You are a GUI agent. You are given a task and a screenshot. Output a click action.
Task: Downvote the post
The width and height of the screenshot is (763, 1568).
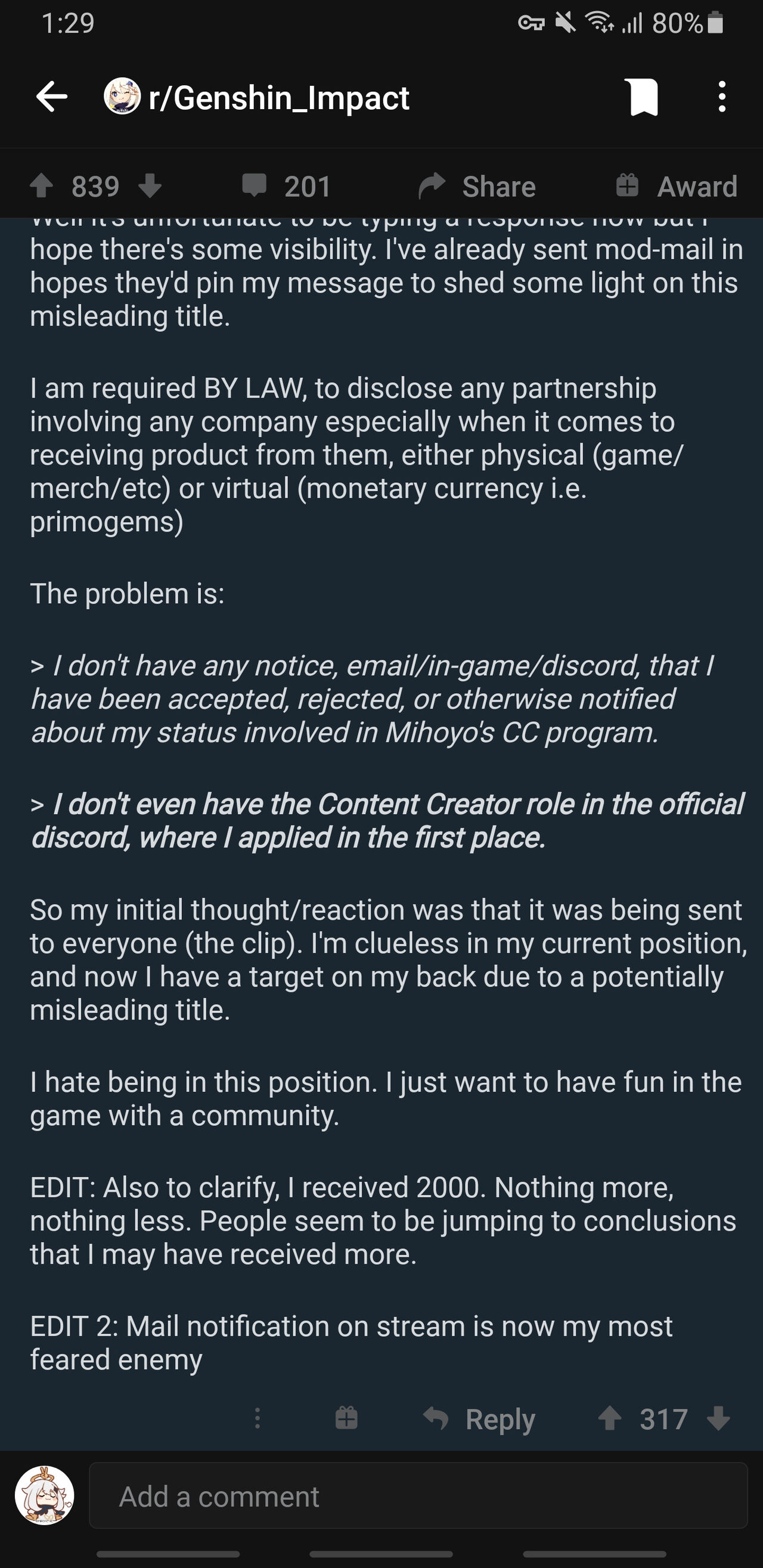pyautogui.click(x=149, y=187)
